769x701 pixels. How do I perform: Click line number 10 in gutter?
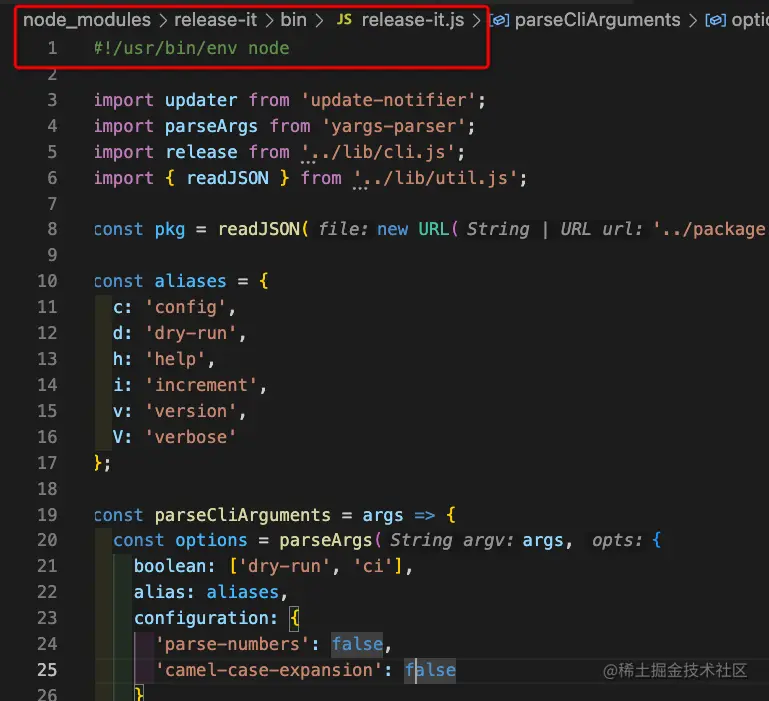click(x=47, y=281)
